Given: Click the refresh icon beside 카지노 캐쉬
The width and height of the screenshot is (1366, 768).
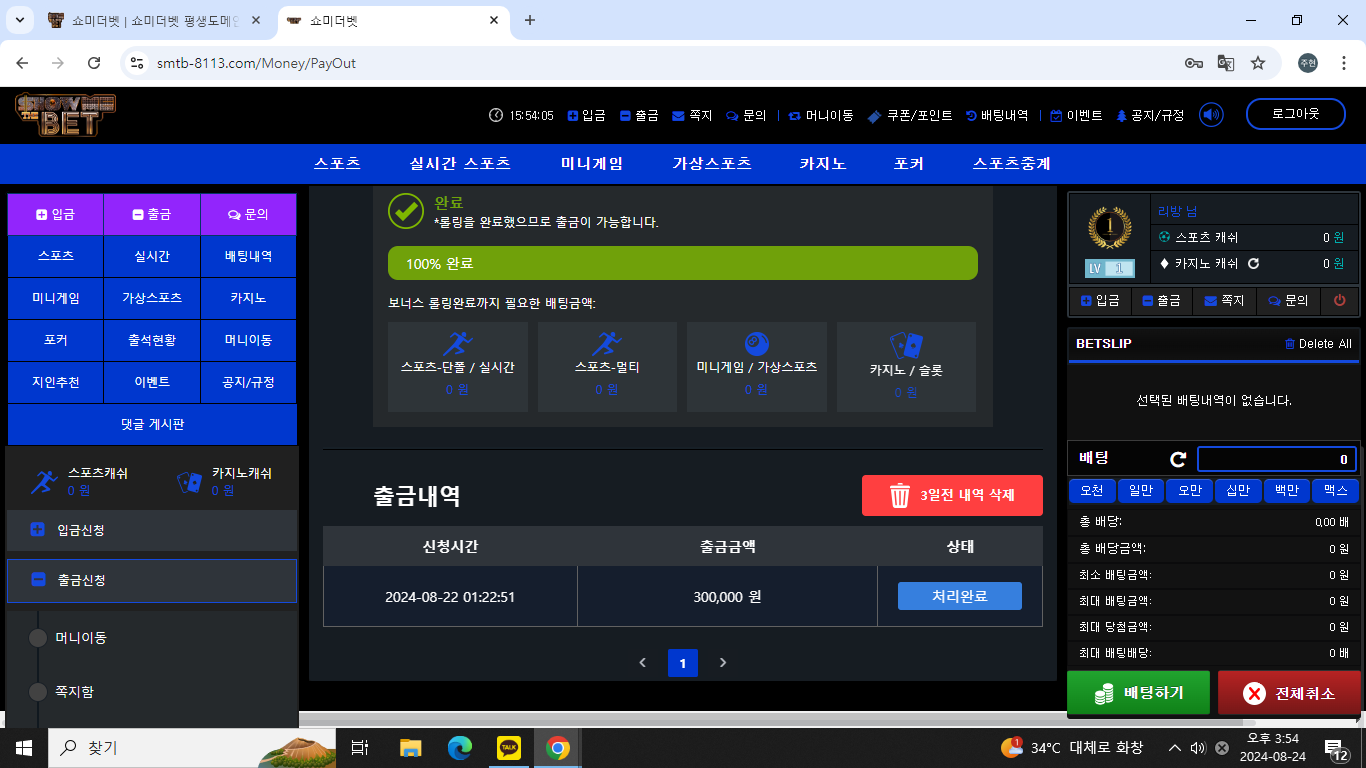Looking at the screenshot, I should coord(1253,264).
